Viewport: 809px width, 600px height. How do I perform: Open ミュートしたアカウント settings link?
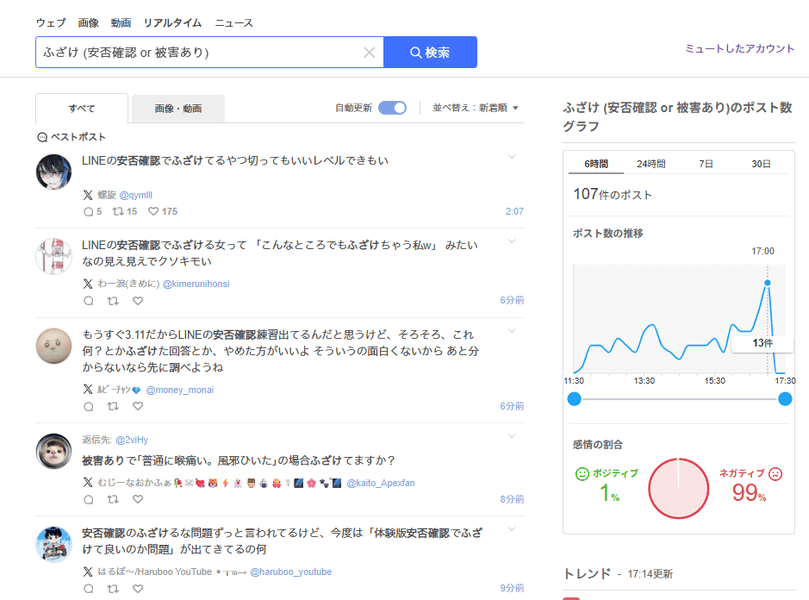pos(741,46)
